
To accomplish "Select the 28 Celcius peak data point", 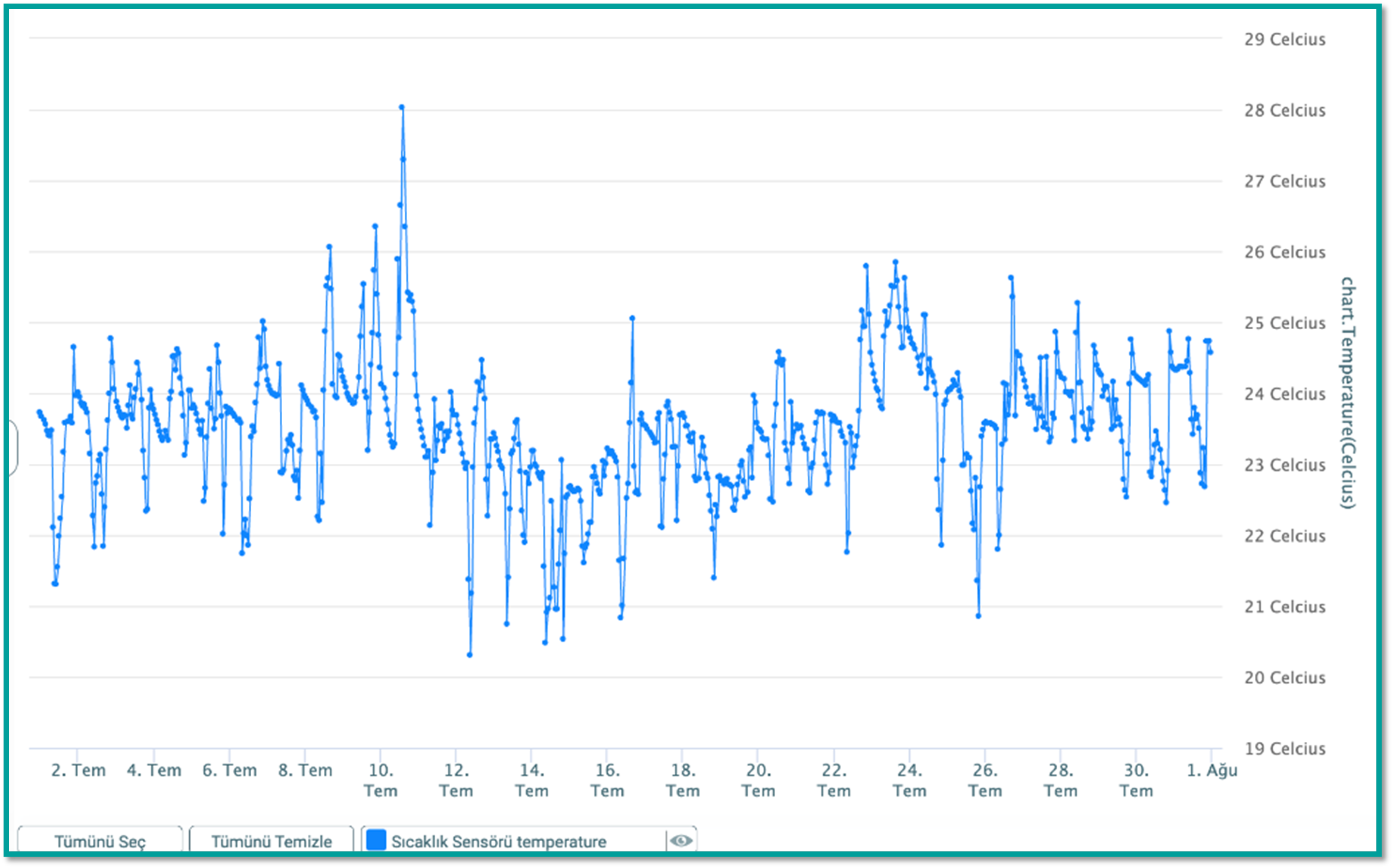I will point(402,107).
